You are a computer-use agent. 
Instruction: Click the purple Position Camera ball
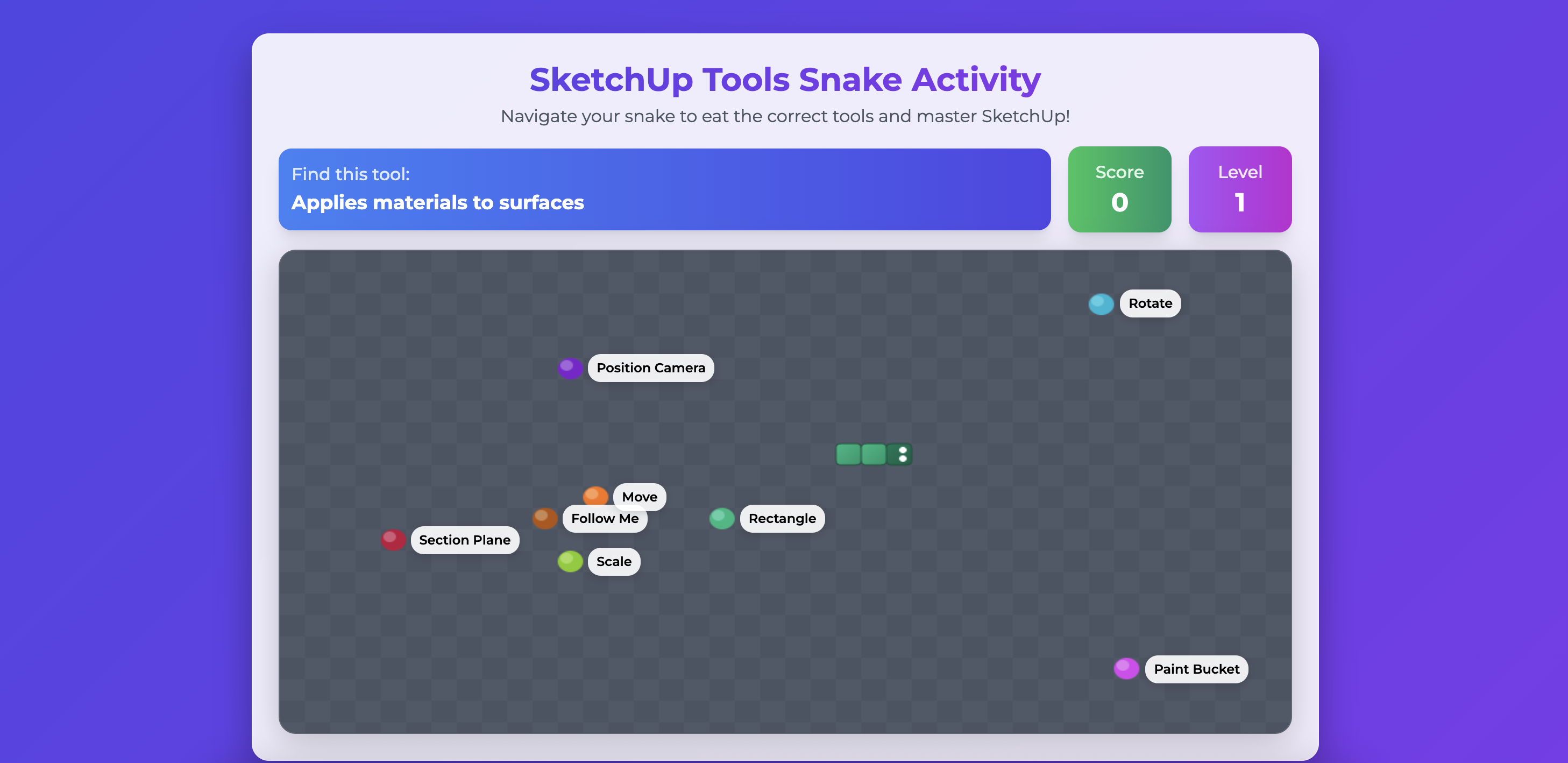pyautogui.click(x=570, y=368)
